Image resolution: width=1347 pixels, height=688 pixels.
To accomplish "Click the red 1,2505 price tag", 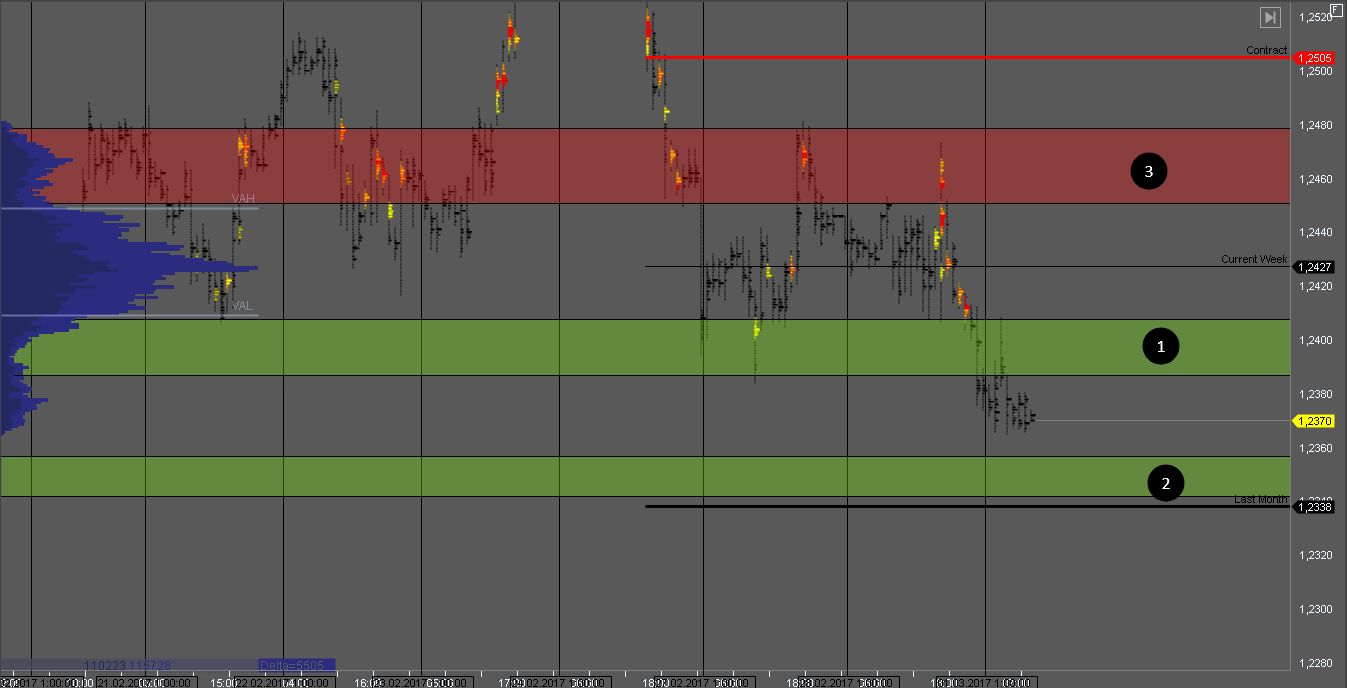I will tap(1312, 58).
